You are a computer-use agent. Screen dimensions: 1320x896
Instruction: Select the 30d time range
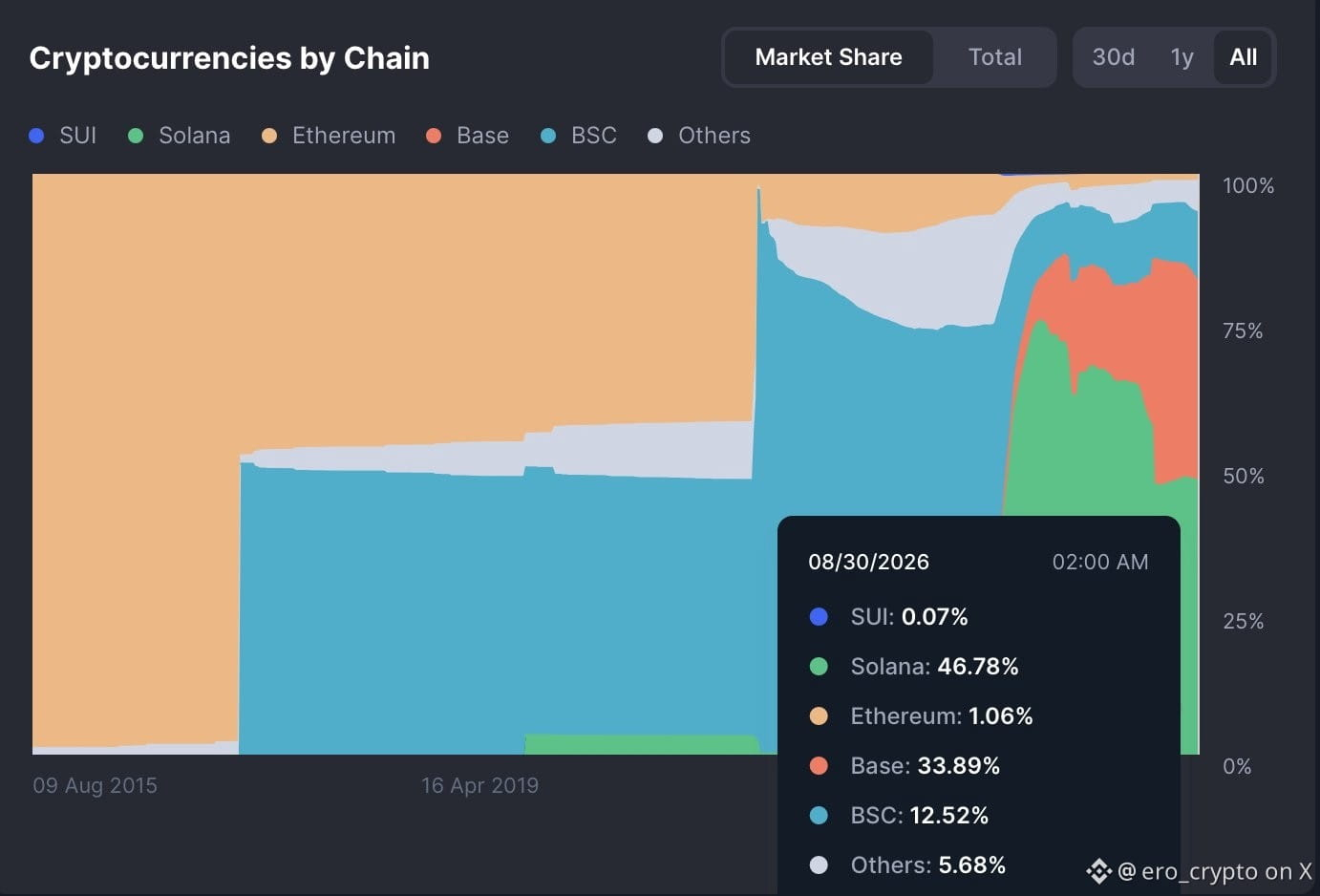tap(1114, 57)
